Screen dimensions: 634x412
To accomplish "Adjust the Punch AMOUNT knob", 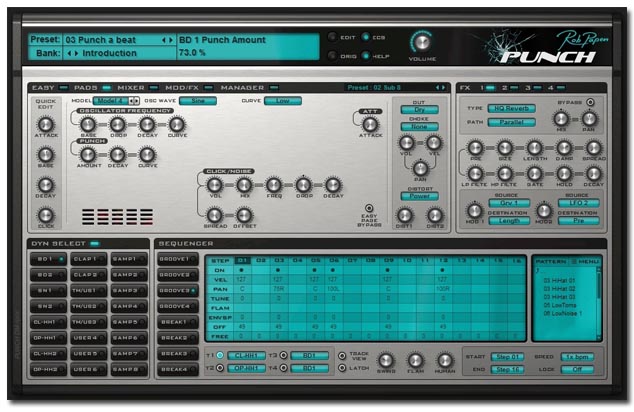I will (x=88, y=154).
